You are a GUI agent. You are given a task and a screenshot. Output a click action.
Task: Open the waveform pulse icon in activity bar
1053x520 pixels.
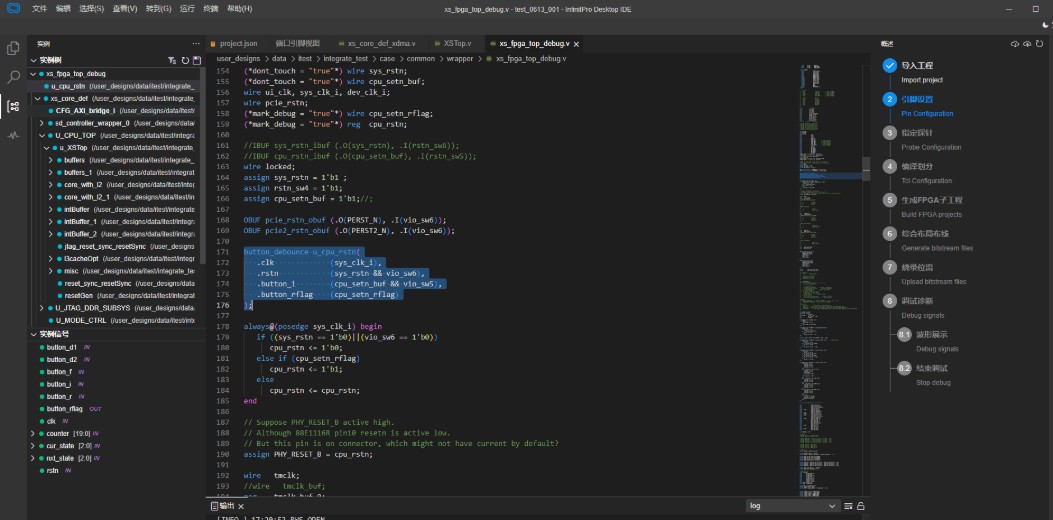(x=13, y=135)
